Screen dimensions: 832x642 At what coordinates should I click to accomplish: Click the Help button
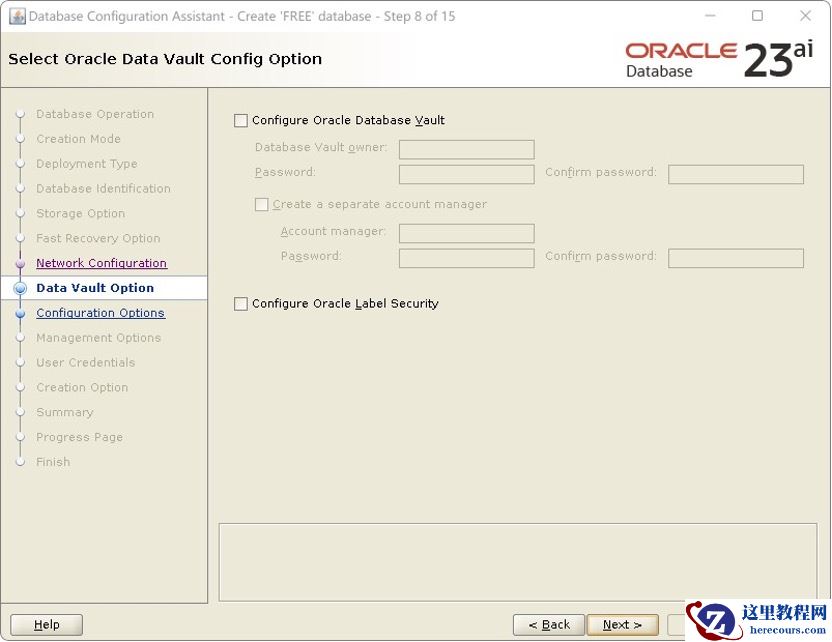(47, 624)
